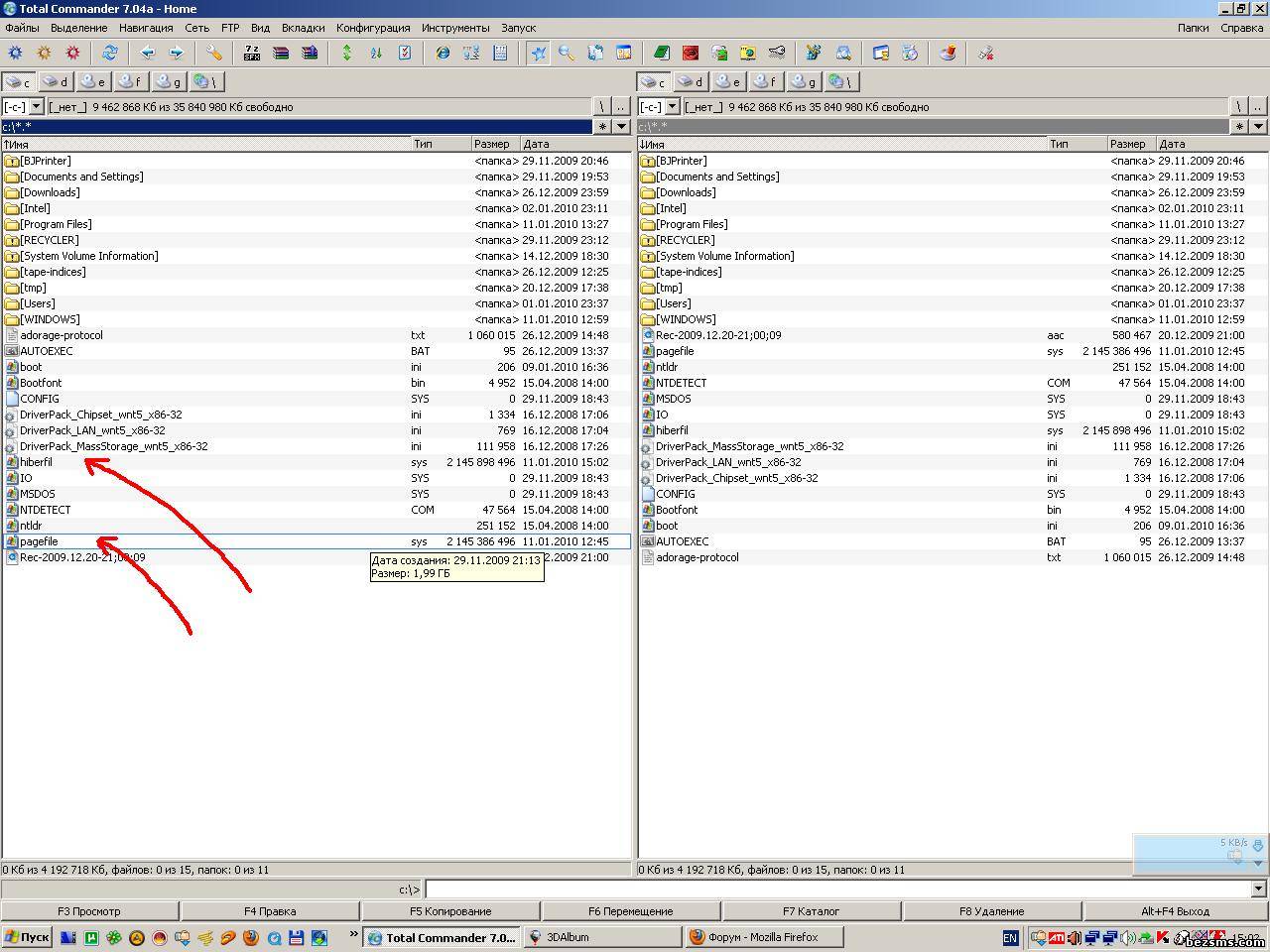
Task: Open right panel directory history dropdown
Action: 1258,126
